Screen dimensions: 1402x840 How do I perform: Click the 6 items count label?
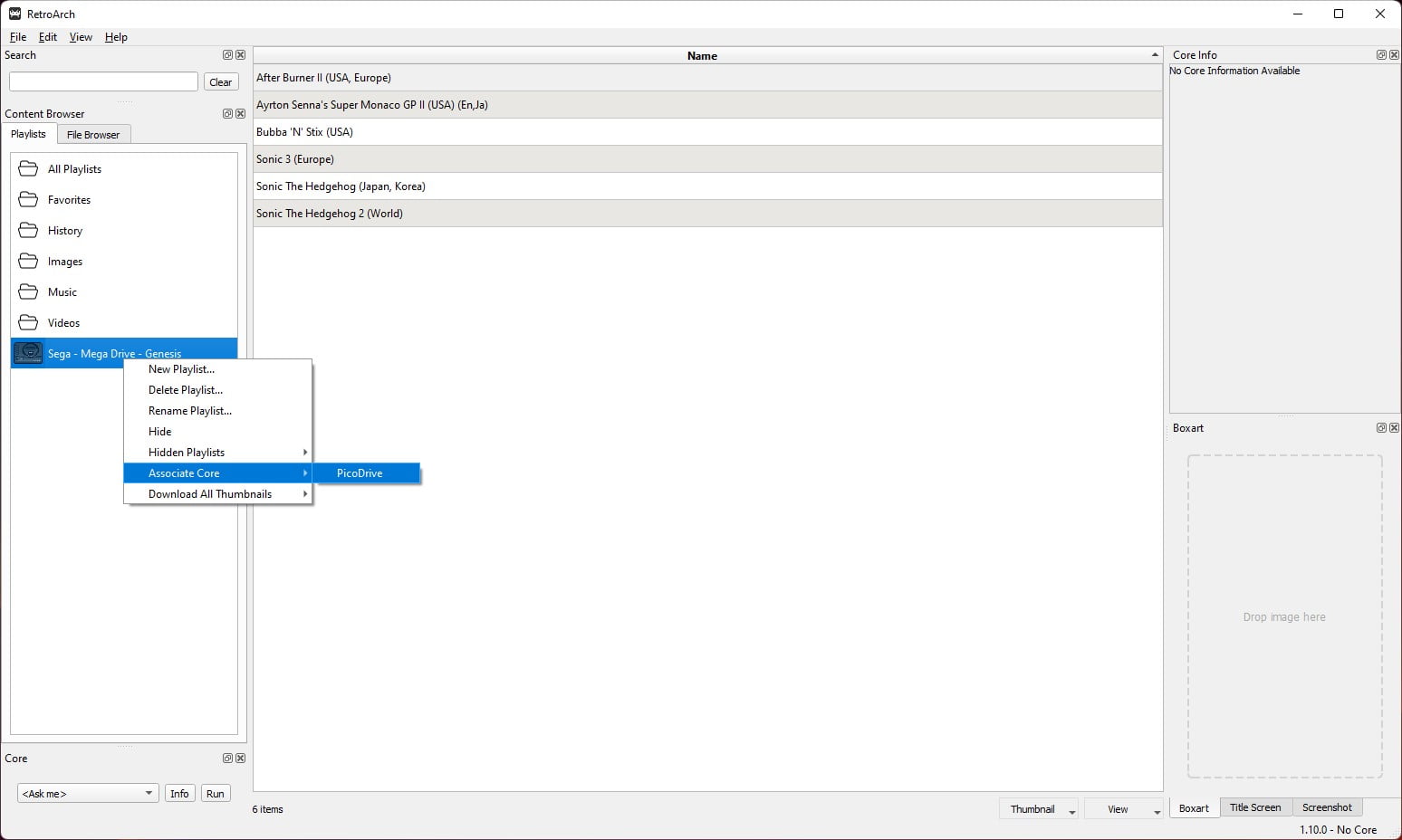267,809
